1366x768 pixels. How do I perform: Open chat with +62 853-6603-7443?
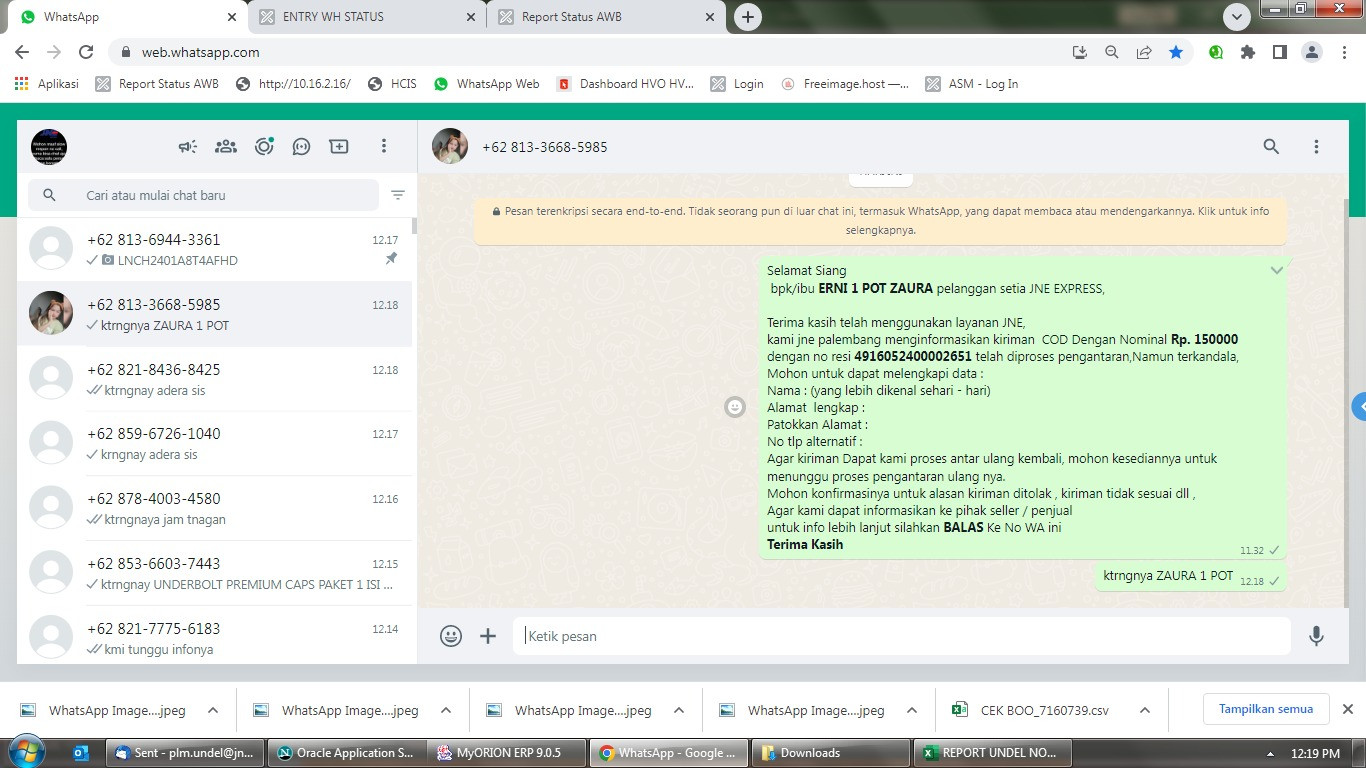[x=215, y=574]
